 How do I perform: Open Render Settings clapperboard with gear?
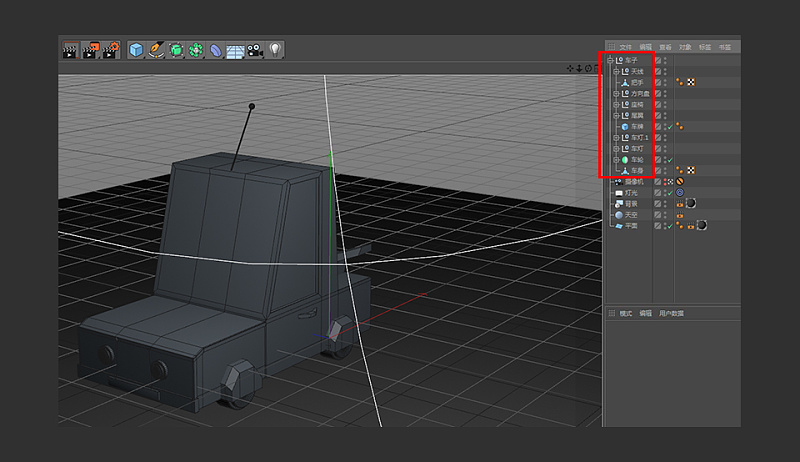111,50
